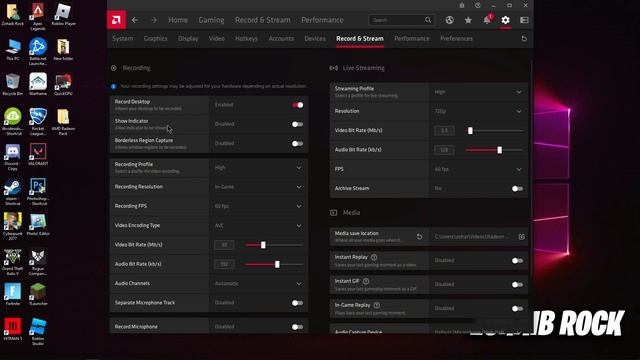
Task: Enable the Instant Replay toggle
Action: pos(517,260)
